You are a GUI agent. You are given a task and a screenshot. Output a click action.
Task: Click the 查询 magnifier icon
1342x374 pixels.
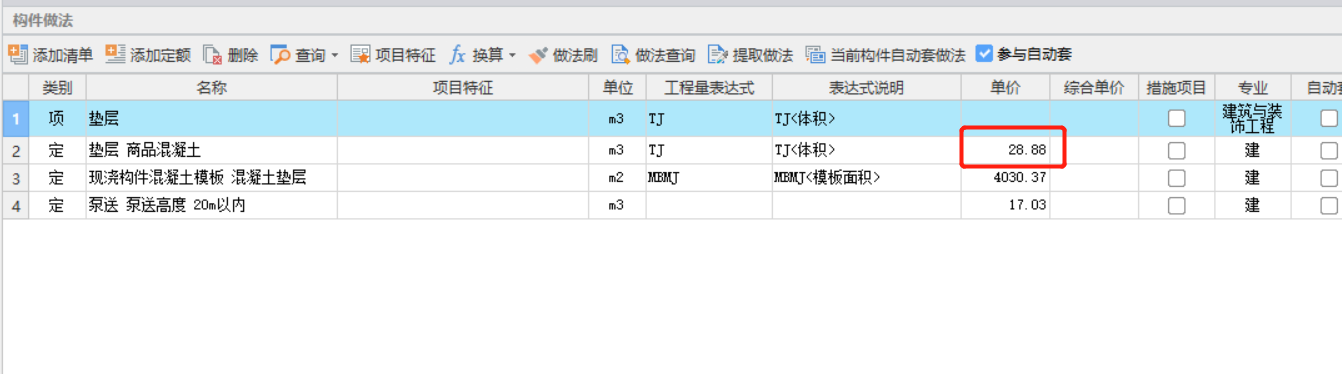(x=280, y=55)
